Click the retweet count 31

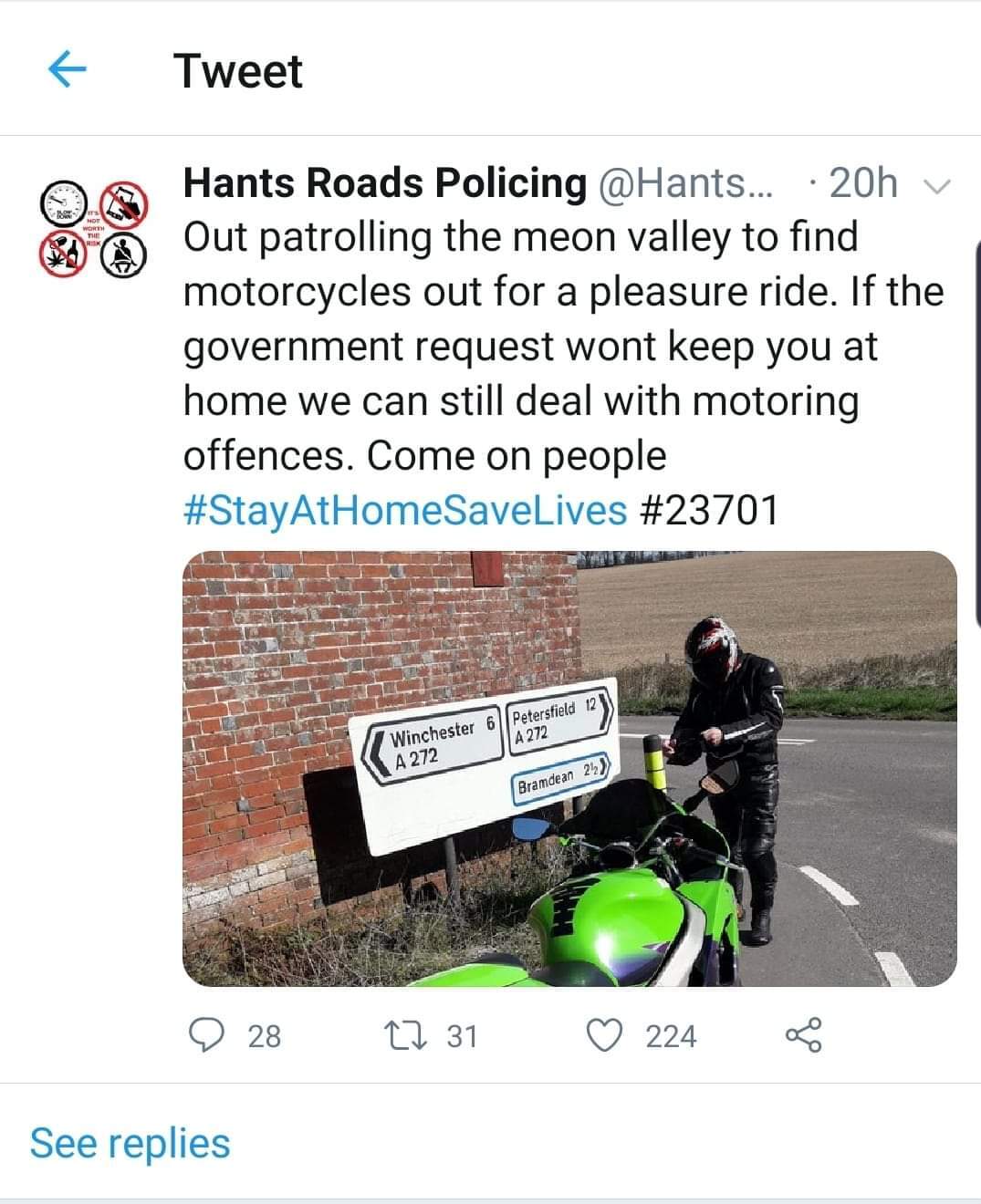pos(462,1036)
